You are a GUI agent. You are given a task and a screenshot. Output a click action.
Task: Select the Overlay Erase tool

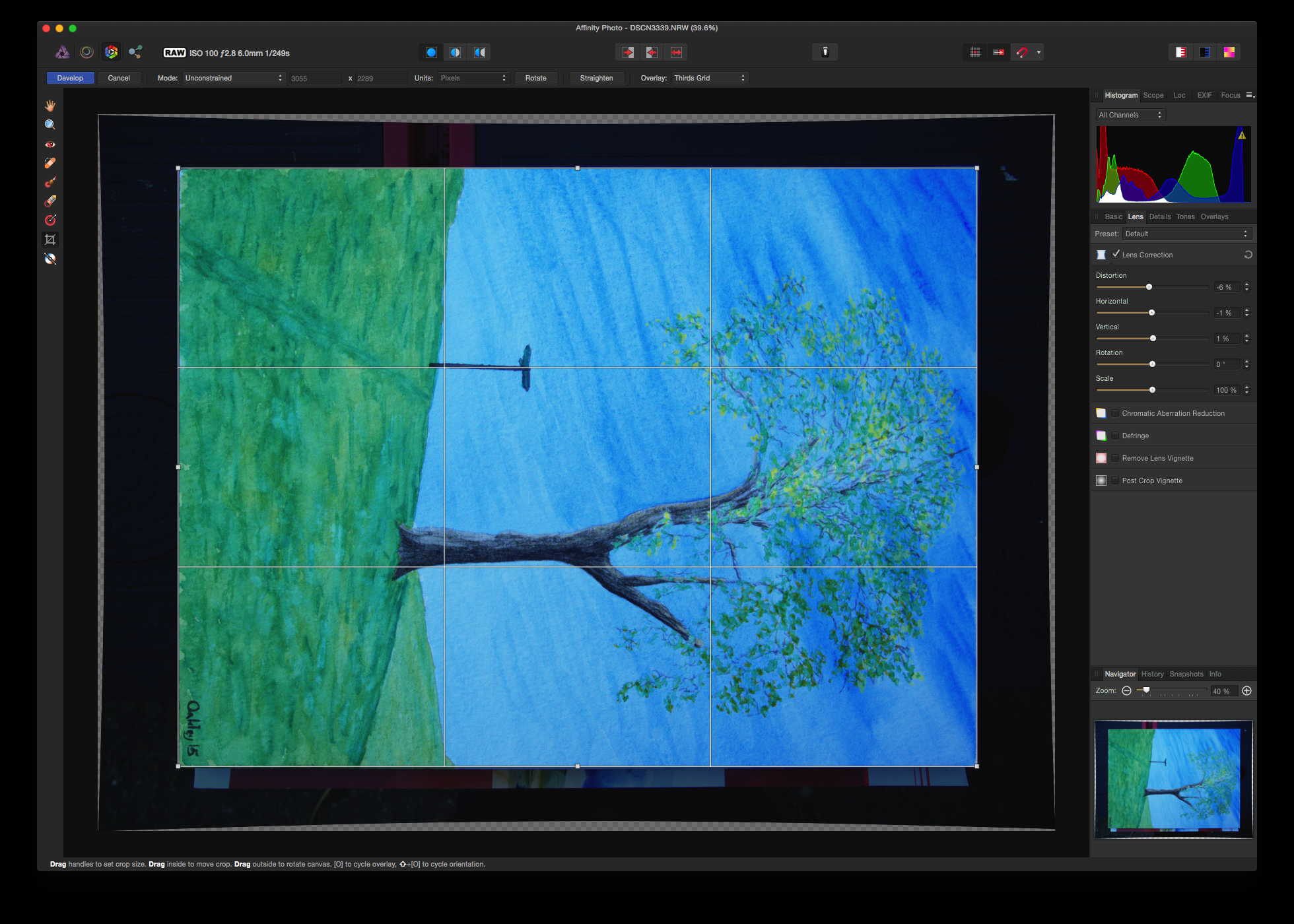point(51,201)
